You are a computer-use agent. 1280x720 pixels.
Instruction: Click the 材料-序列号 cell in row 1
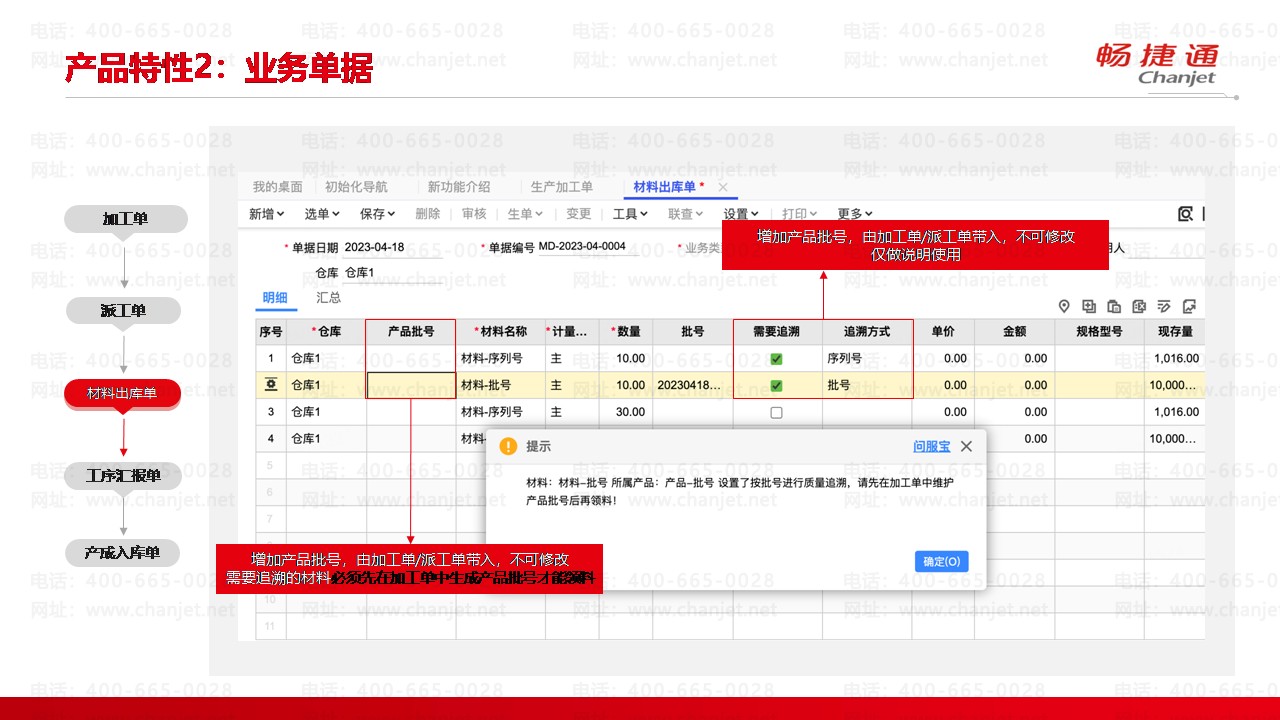(500, 358)
